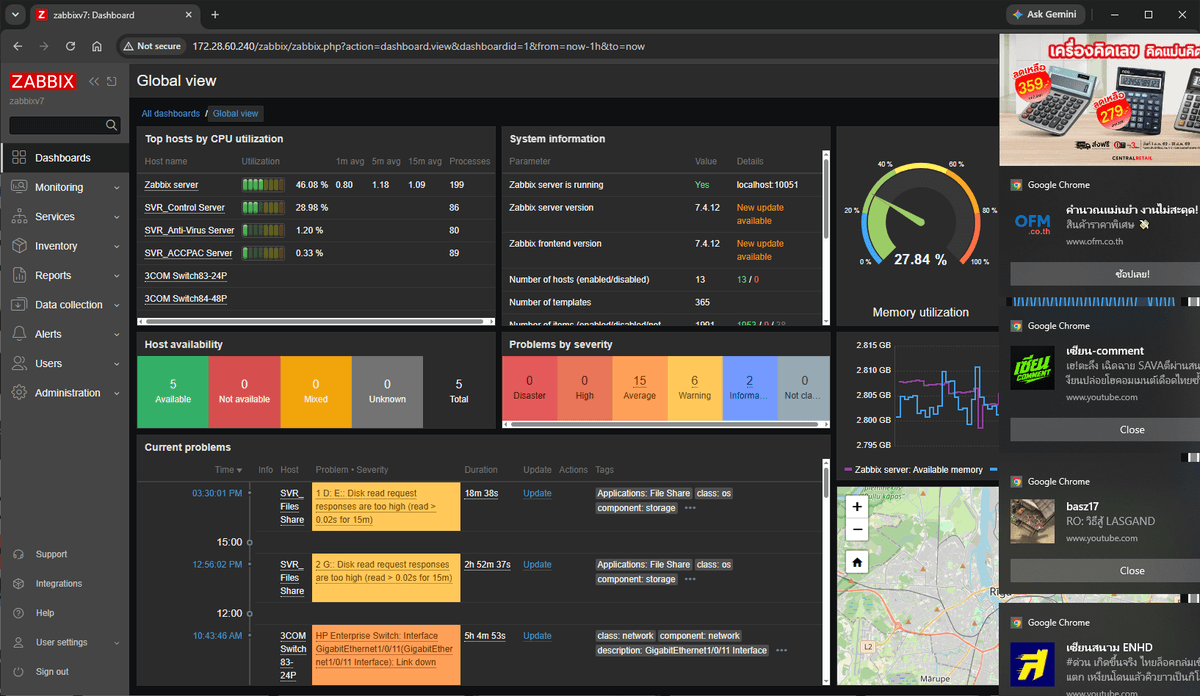Viewport: 1200px width, 696px height.
Task: Select Dashboards in the sidebar
Action: tap(64, 158)
